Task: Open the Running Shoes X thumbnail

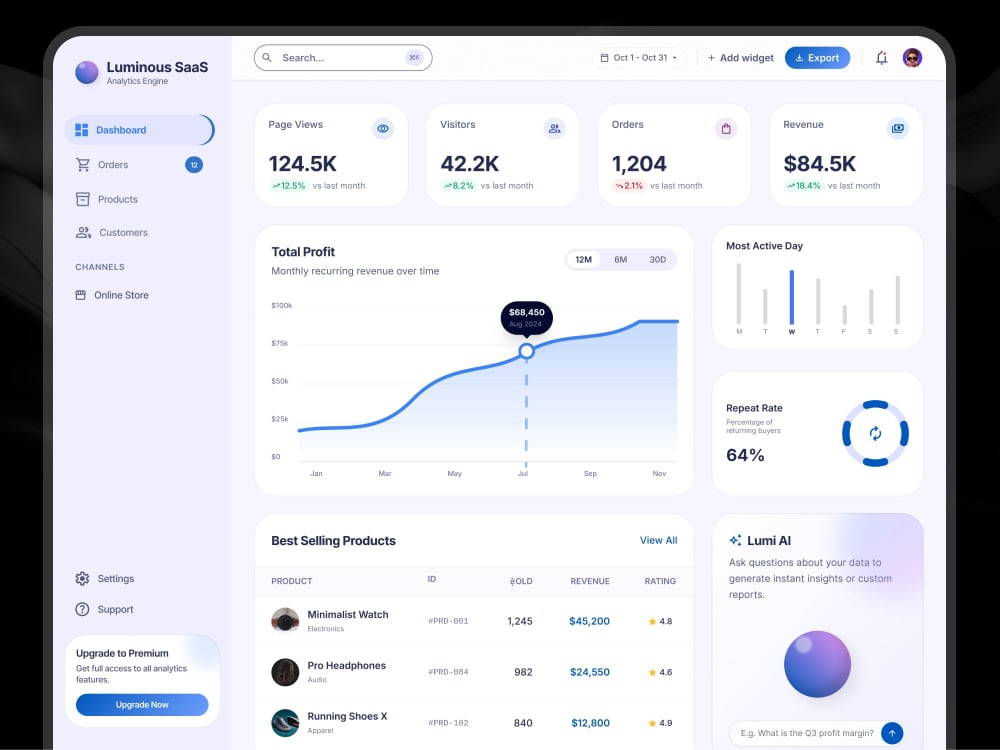Action: pyautogui.click(x=285, y=723)
